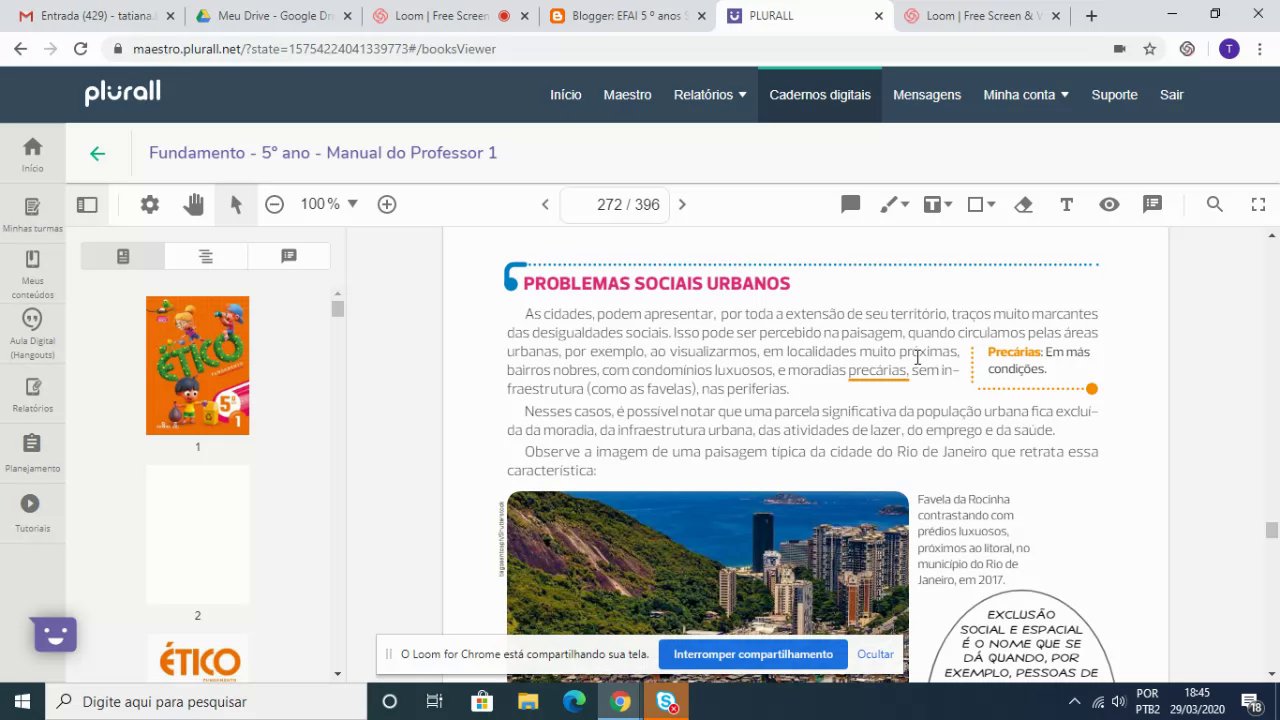Open the Loom extension icon
The height and width of the screenshot is (720, 1280).
tap(1187, 49)
